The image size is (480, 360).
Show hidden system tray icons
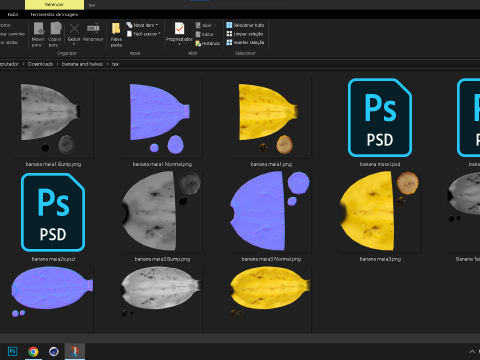472,351
